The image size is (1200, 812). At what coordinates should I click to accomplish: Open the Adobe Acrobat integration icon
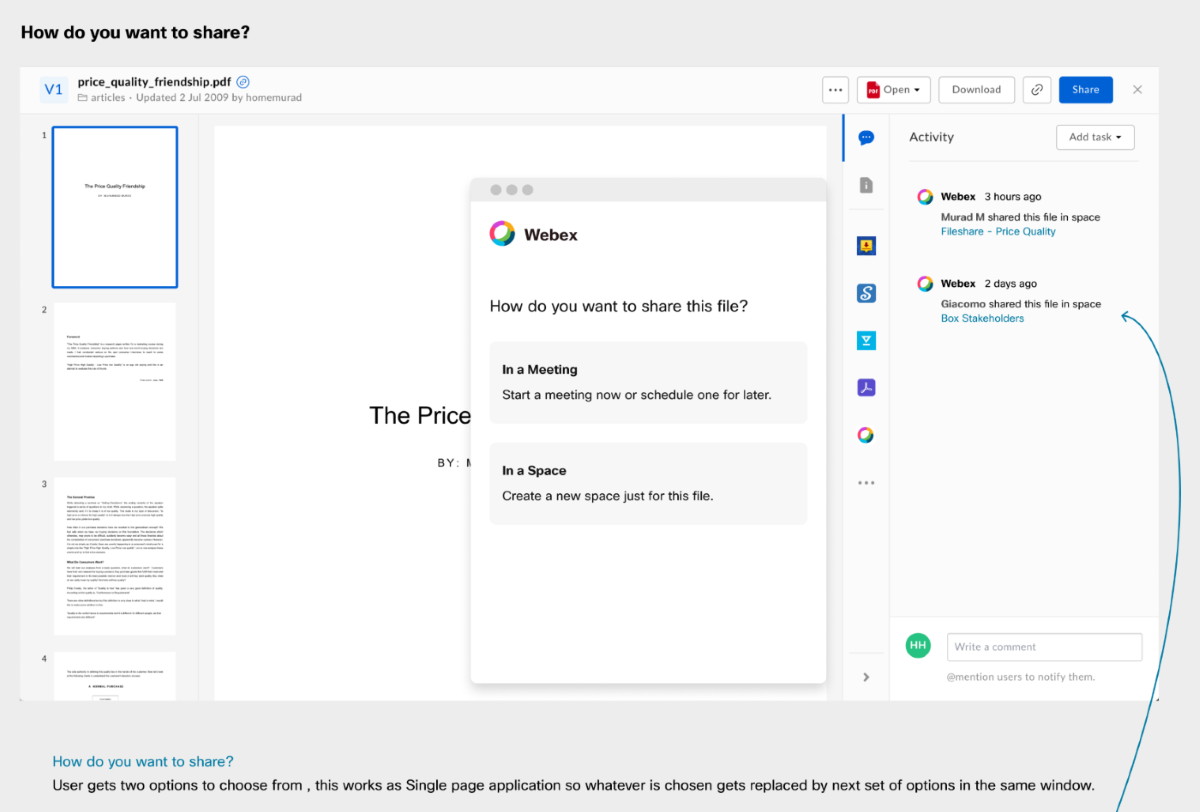coord(866,387)
